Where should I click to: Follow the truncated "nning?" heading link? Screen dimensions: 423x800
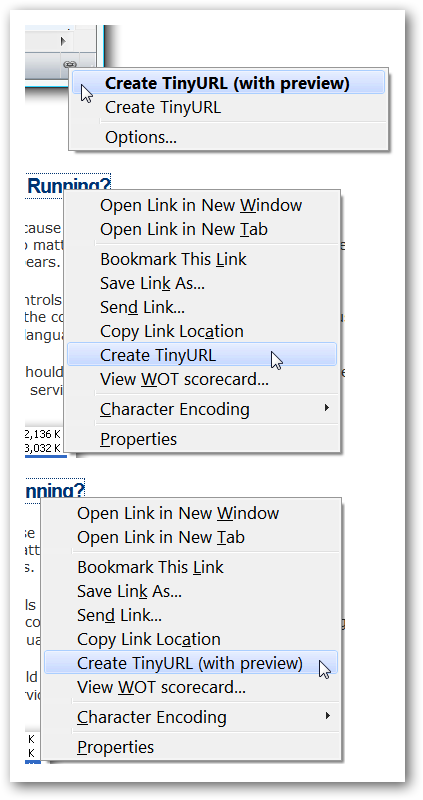tap(55, 491)
